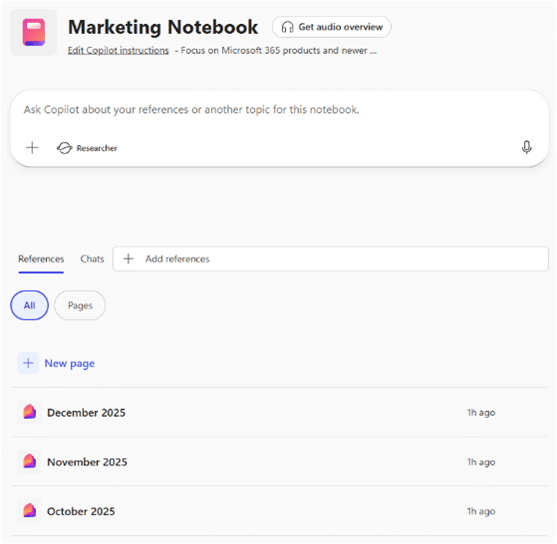Image resolution: width=557 pixels, height=544 pixels.
Task: Select the Researcher agent icon
Action: [64, 148]
